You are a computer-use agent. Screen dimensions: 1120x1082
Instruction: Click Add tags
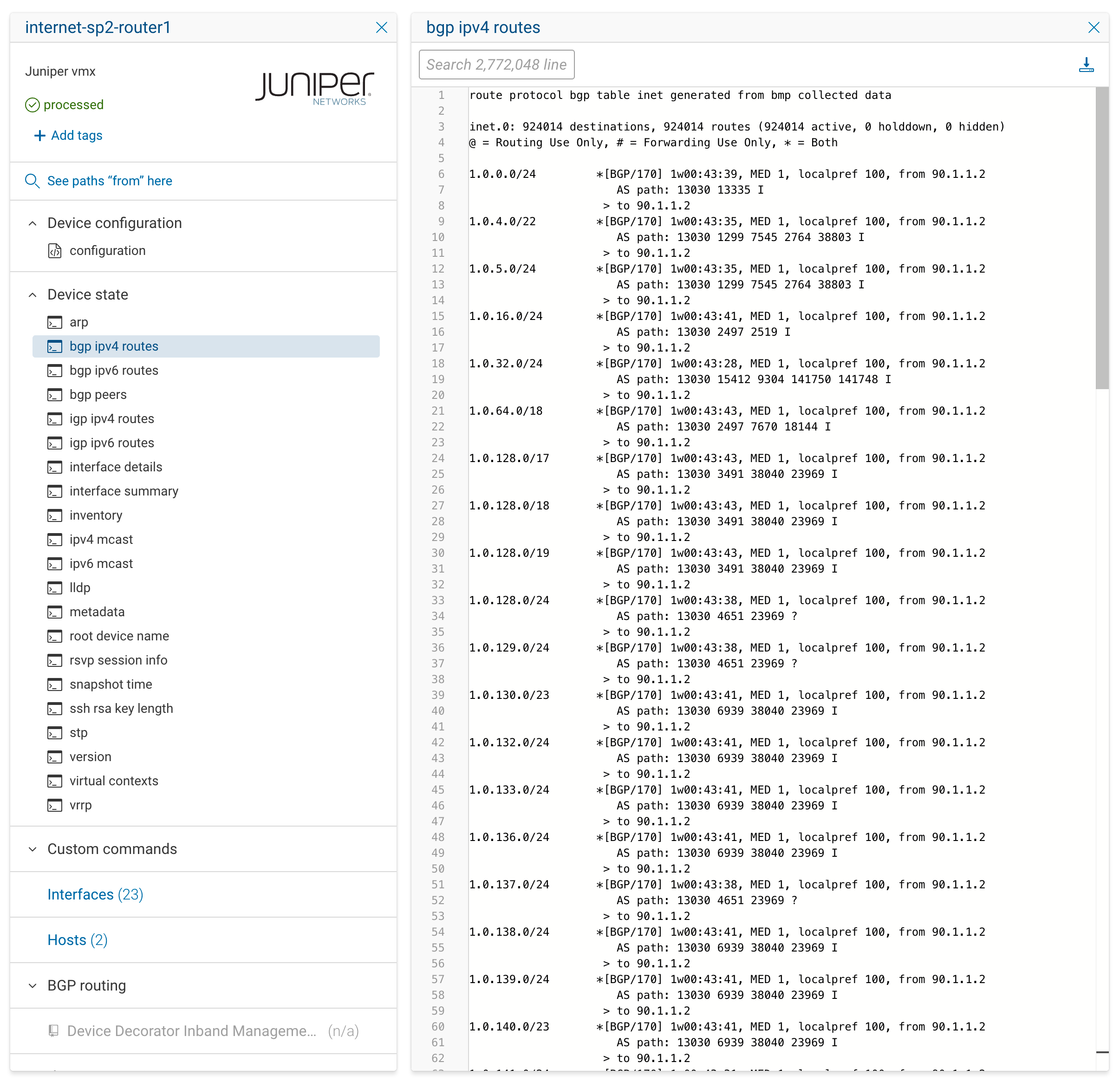click(x=67, y=136)
